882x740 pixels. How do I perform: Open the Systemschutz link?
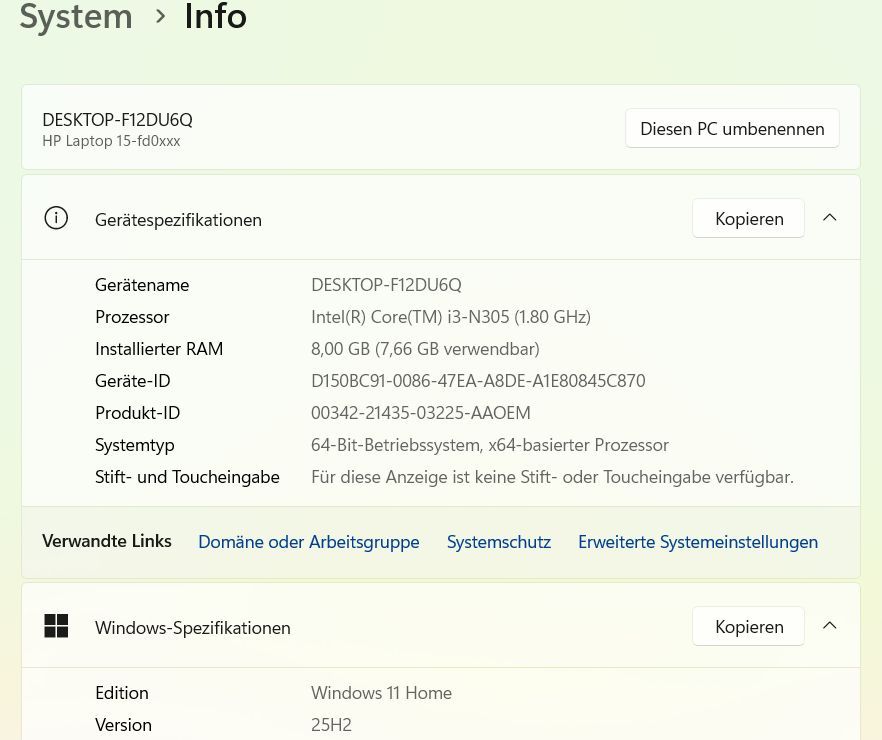(498, 542)
